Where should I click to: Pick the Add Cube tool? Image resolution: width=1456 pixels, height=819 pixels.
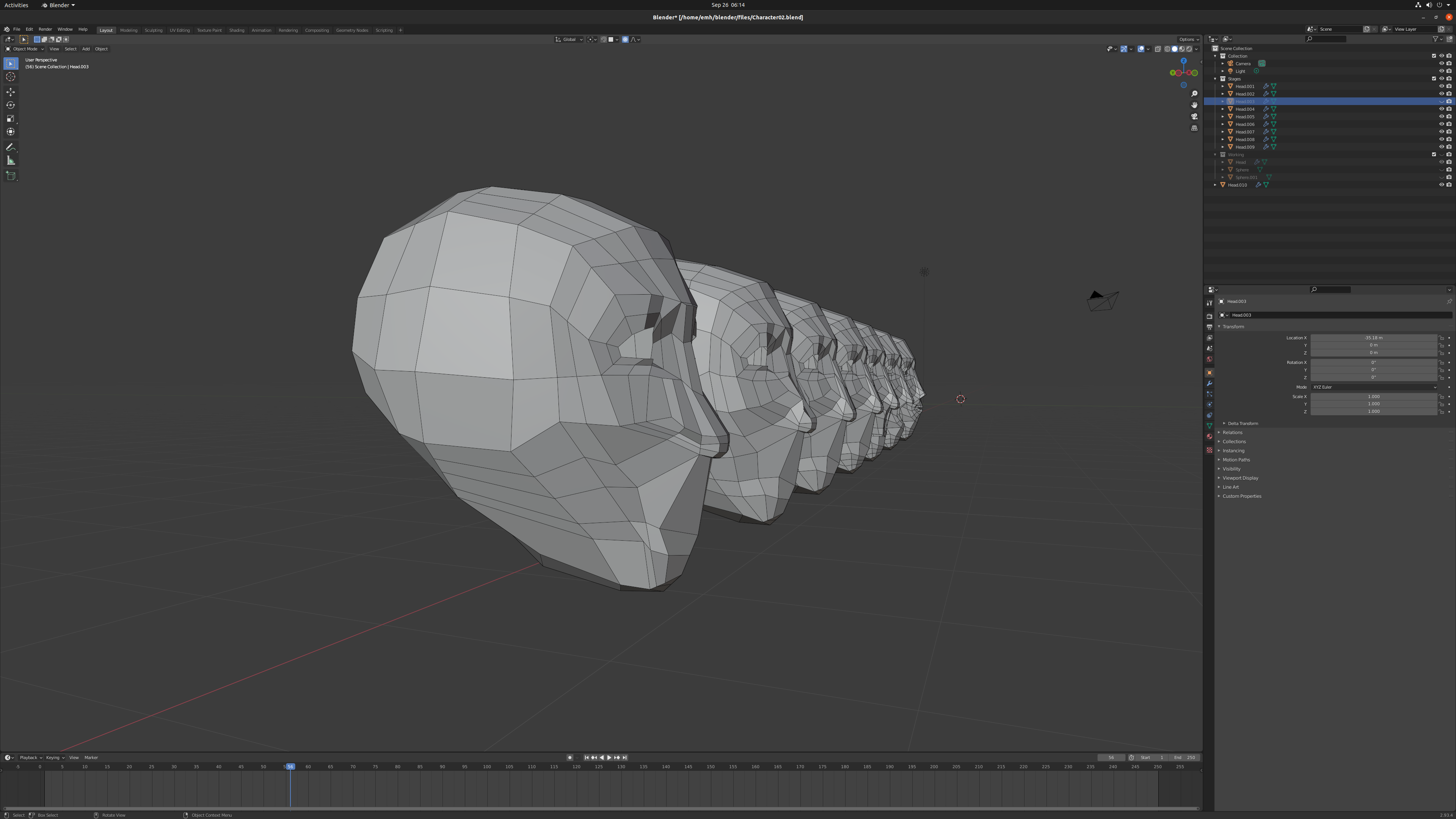tap(11, 176)
